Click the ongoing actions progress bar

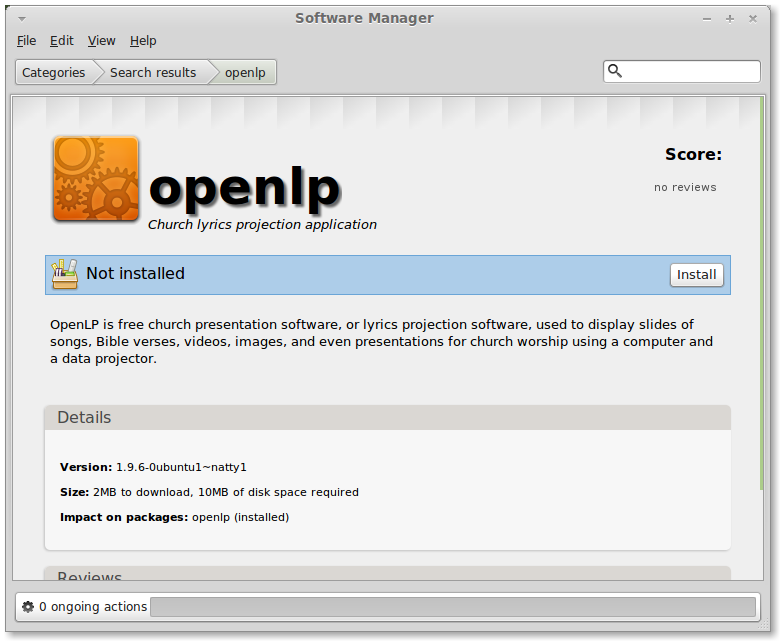[453, 607]
